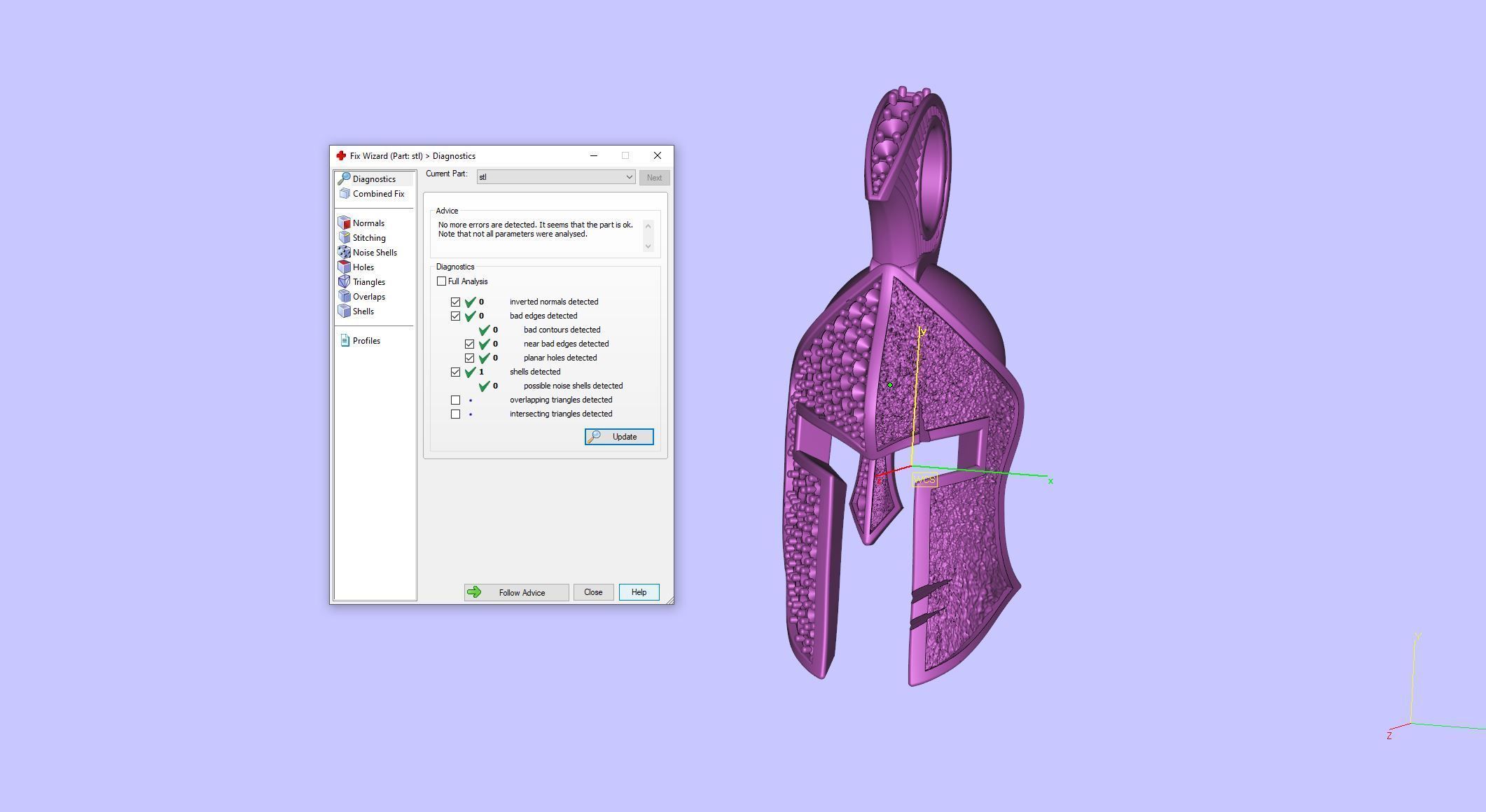Click the Help button
The image size is (1486, 812).
[x=639, y=592]
